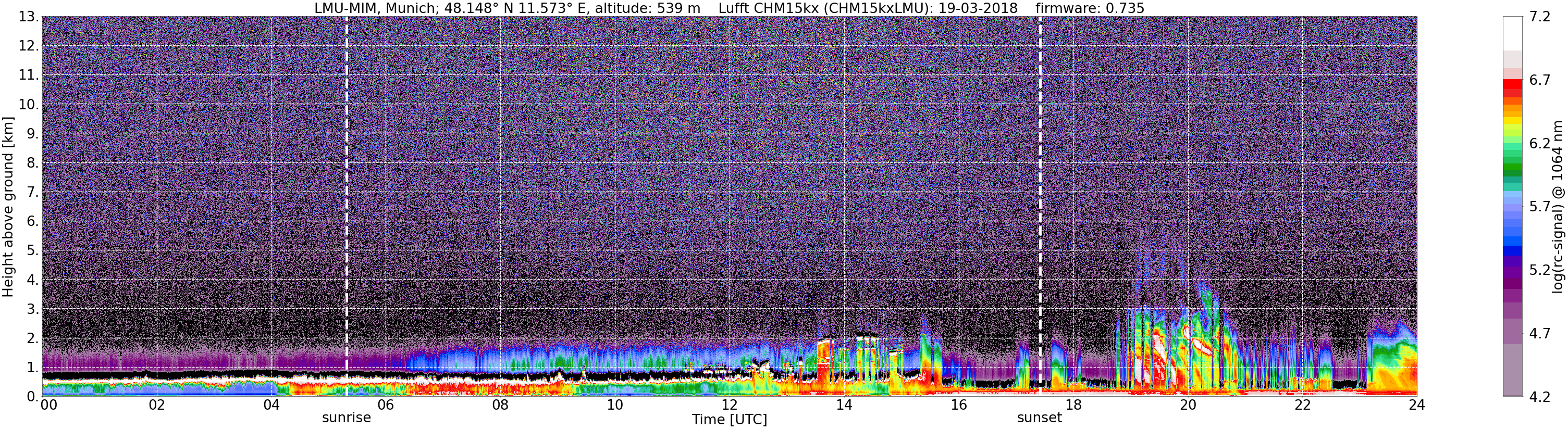Click the y-axis tick label '4.'

[33, 279]
